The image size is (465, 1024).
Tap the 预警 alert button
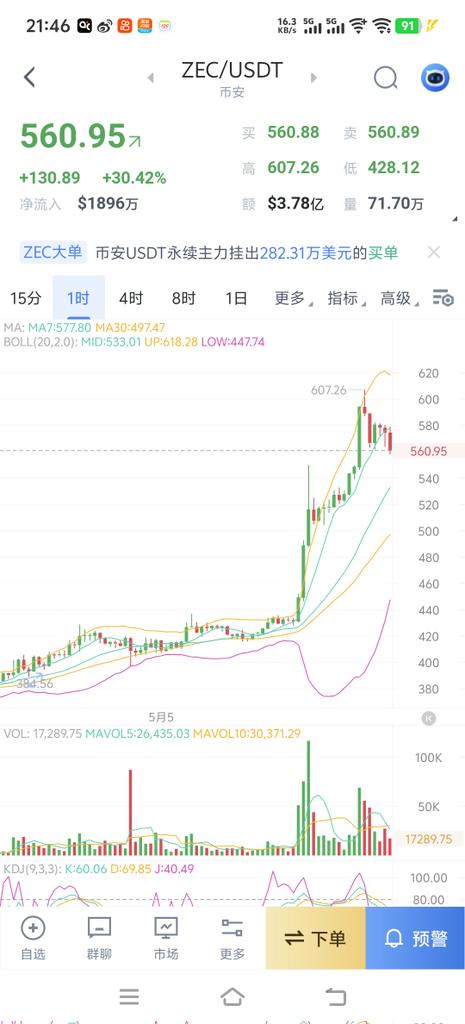[x=415, y=938]
